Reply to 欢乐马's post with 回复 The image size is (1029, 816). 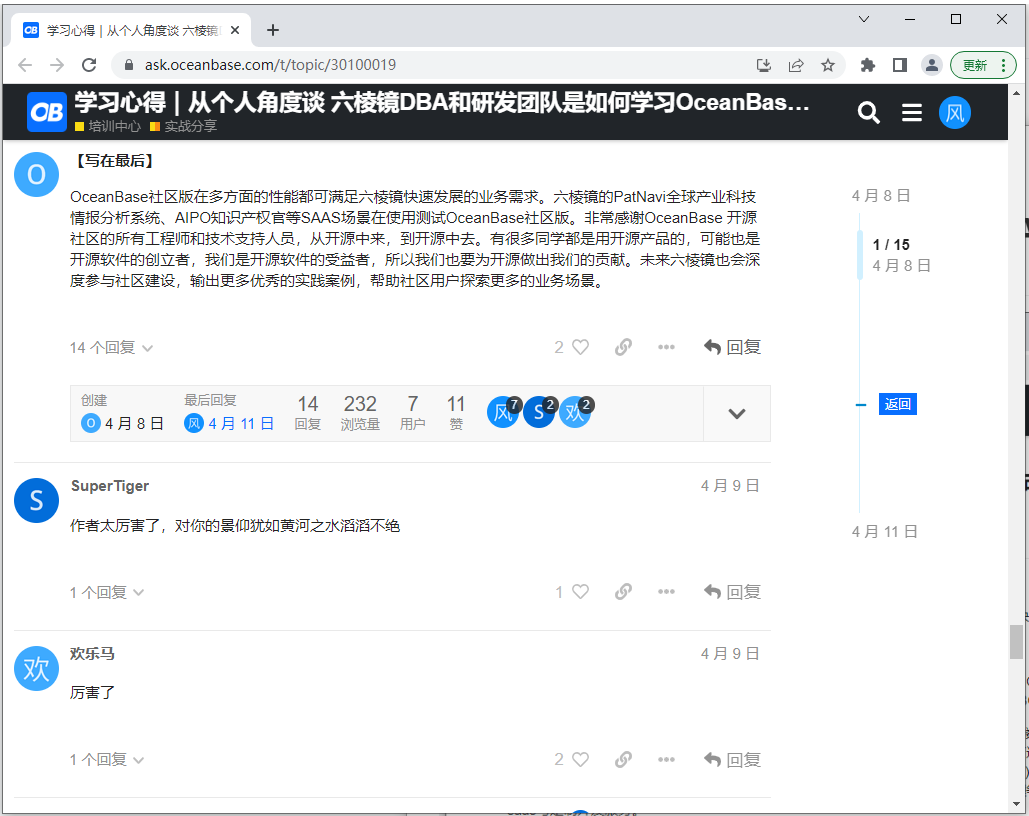(x=732, y=760)
